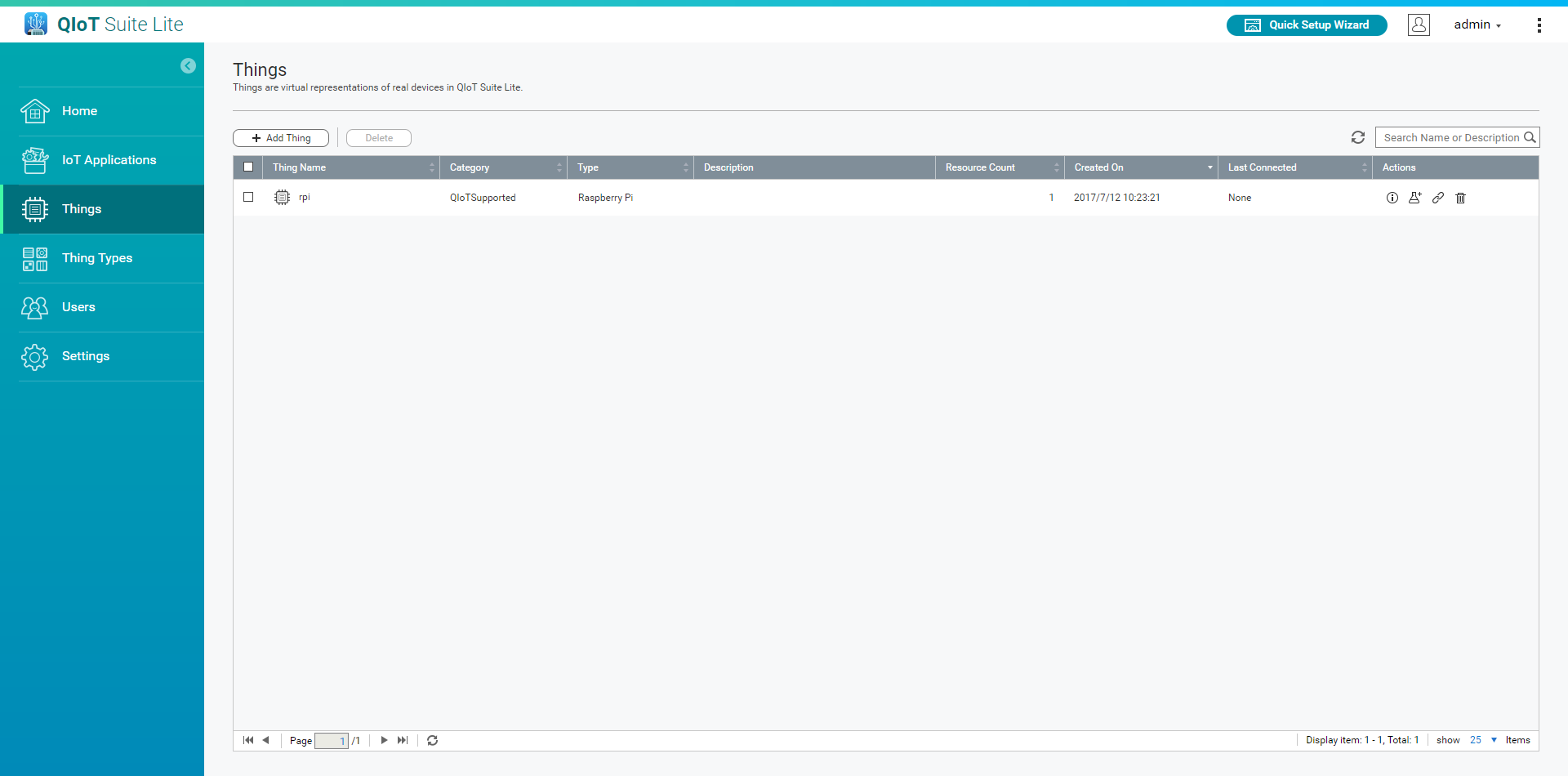Open the three-dot more options menu
The height and width of the screenshot is (776, 1568).
[1539, 25]
